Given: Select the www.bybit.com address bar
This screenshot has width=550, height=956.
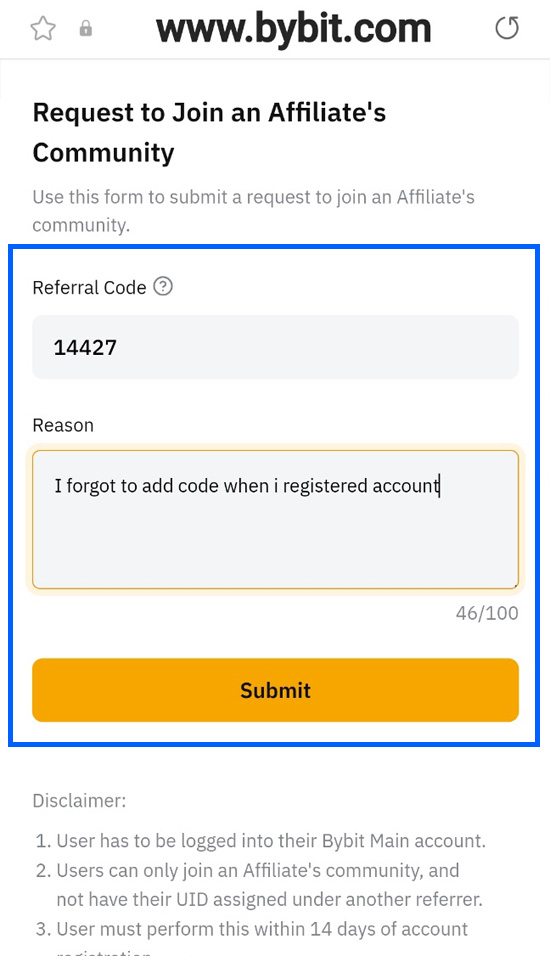Looking at the screenshot, I should click(x=294, y=29).
